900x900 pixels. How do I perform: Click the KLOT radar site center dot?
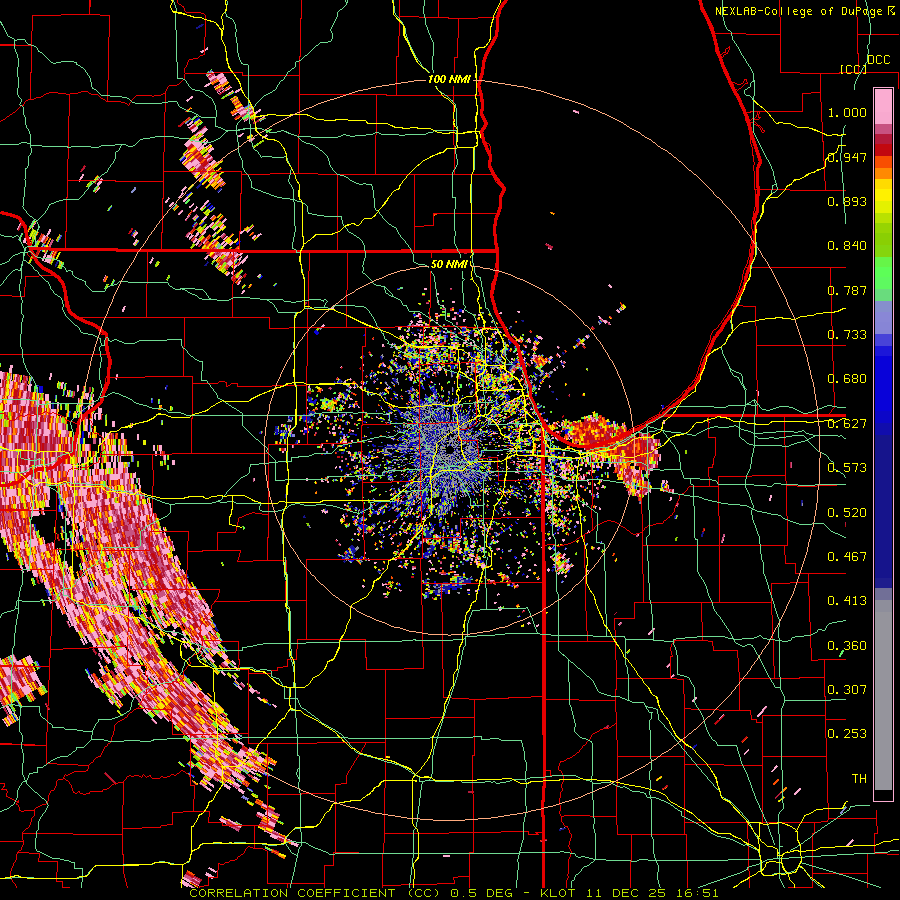click(449, 450)
